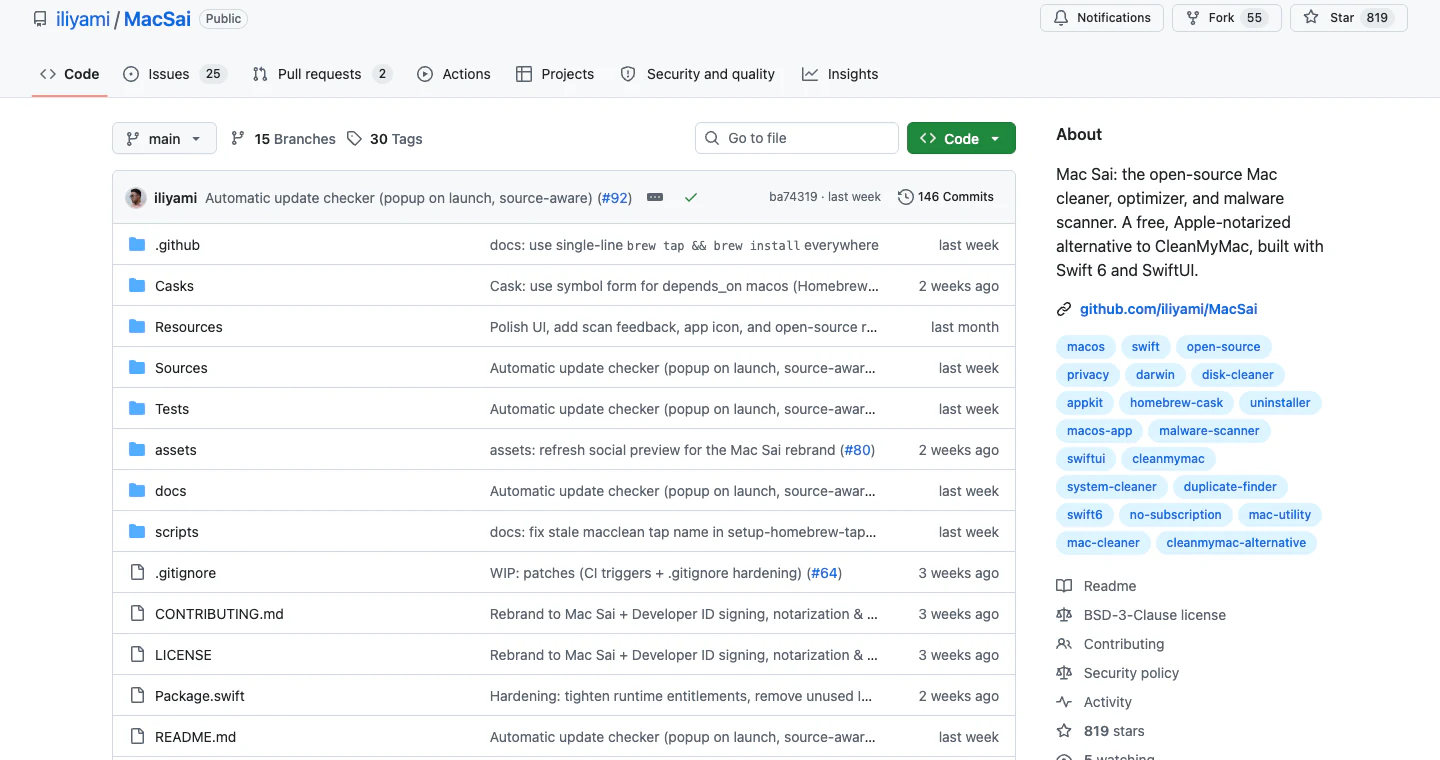Open the iliyami owner link
Image resolution: width=1440 pixels, height=760 pixels.
coord(85,19)
